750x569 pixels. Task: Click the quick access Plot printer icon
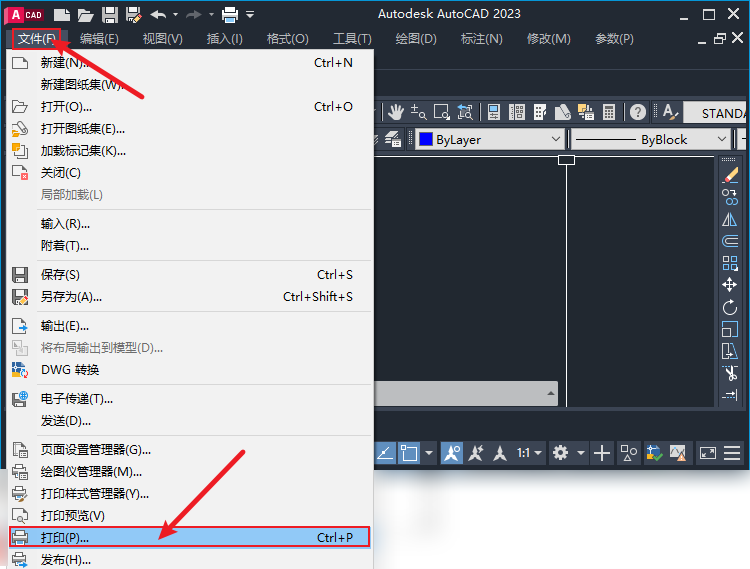coord(230,15)
